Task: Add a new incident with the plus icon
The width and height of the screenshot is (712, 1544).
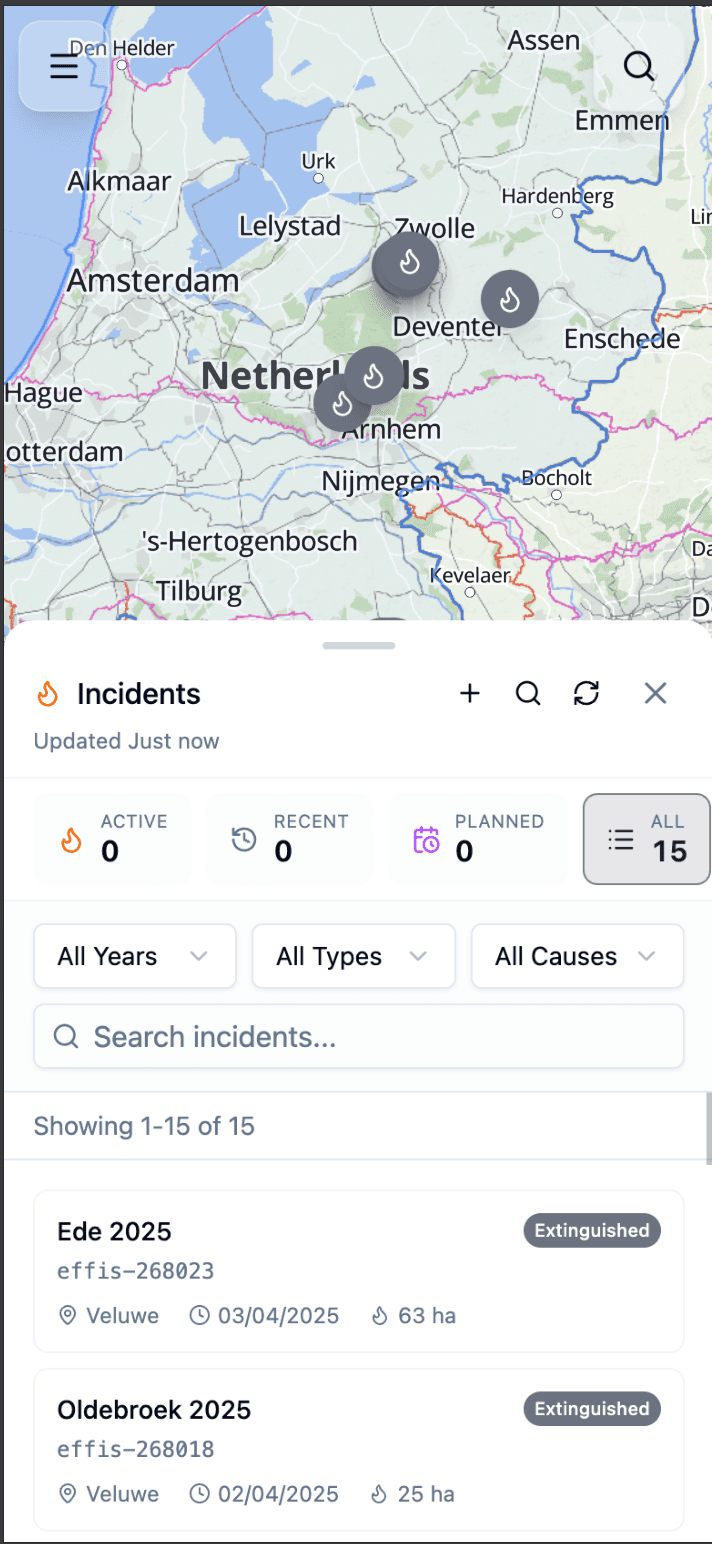Action: (469, 693)
